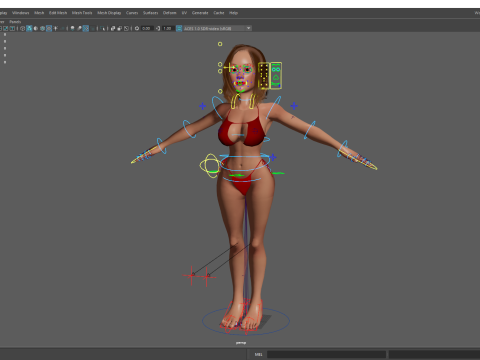Image resolution: width=480 pixels, height=360 pixels.
Task: Toggle the View Transform icon
Action: (179, 28)
